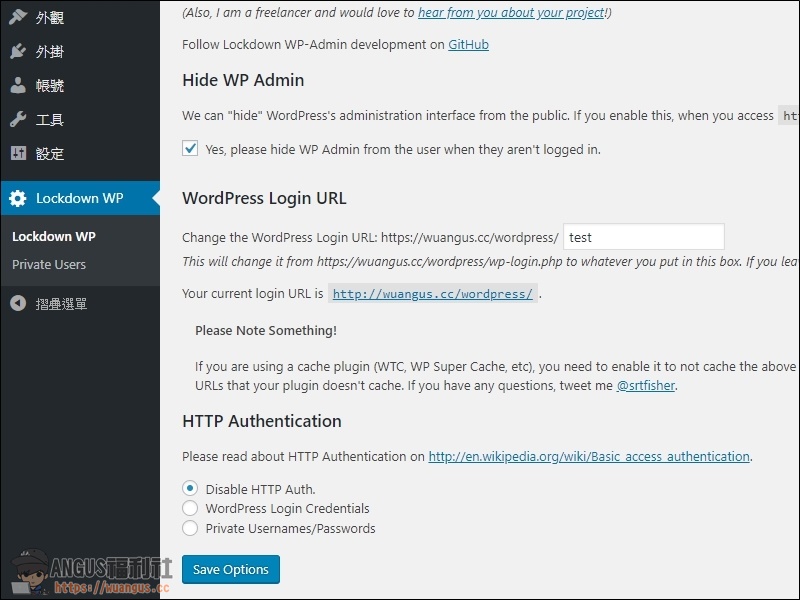Open the GitHub link
The height and width of the screenshot is (600, 800).
pyautogui.click(x=468, y=45)
